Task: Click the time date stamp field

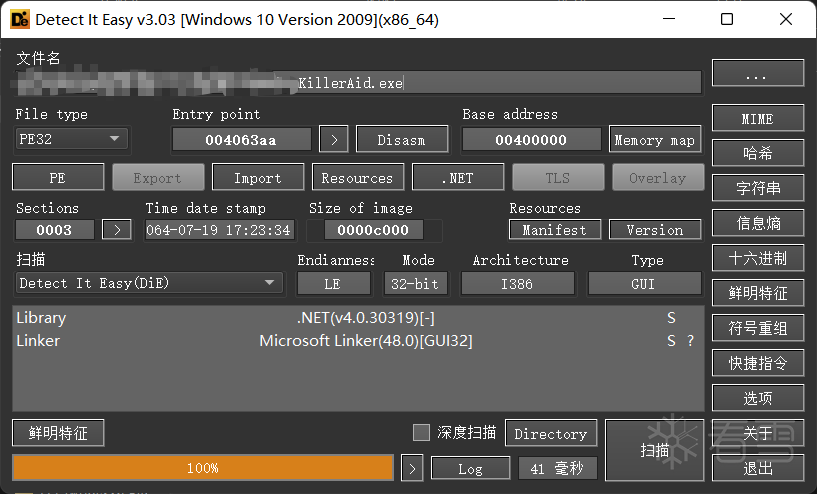Action: [219, 230]
